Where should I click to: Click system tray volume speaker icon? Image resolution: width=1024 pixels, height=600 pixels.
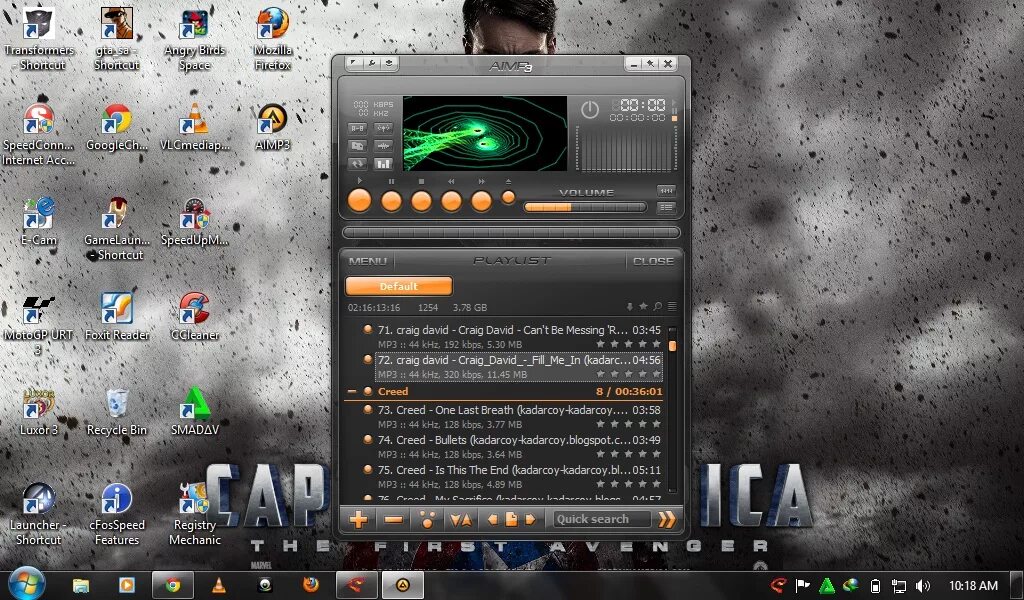coord(923,586)
